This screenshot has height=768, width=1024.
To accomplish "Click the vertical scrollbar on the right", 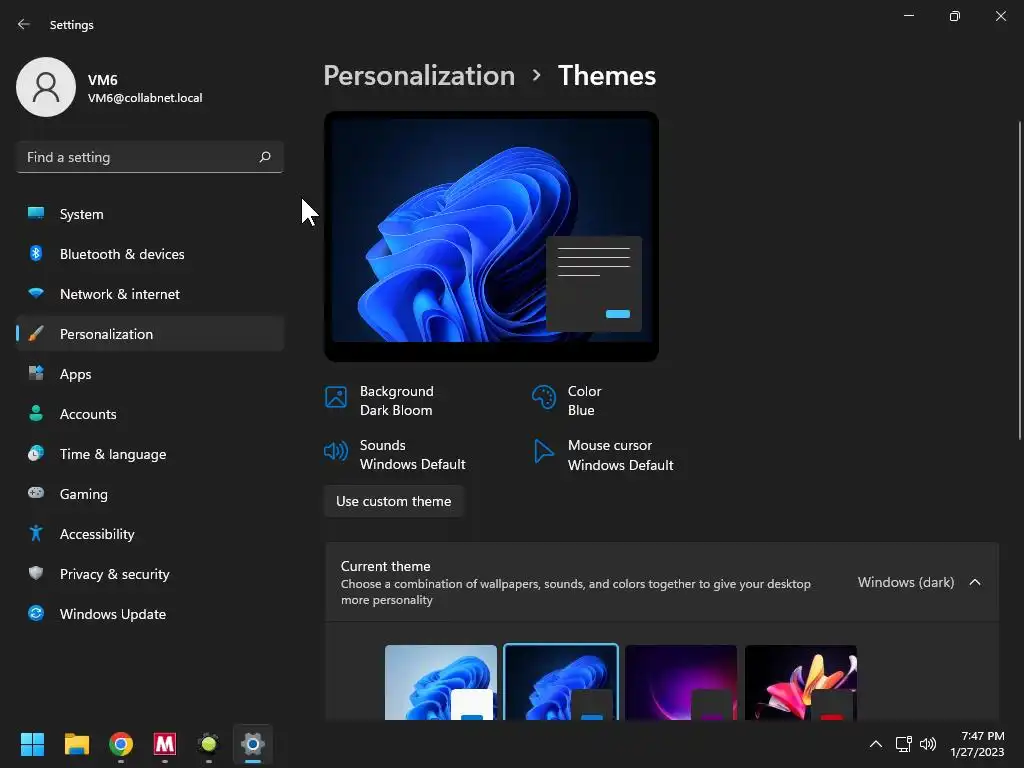I will (1019, 281).
